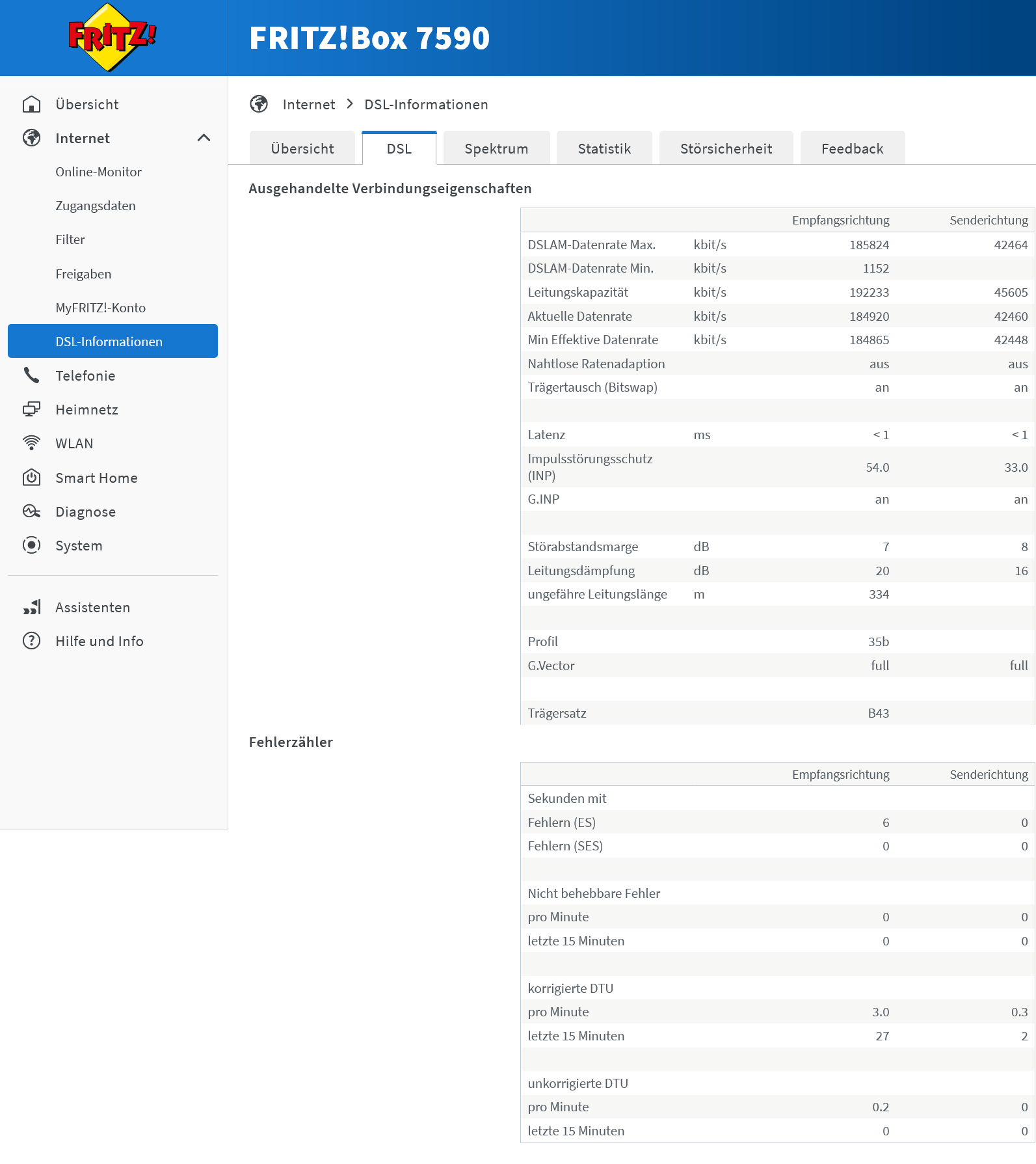Image resolution: width=1036 pixels, height=1164 pixels.
Task: Open MyFRITZ!-Konto submenu item
Action: pyautogui.click(x=100, y=308)
